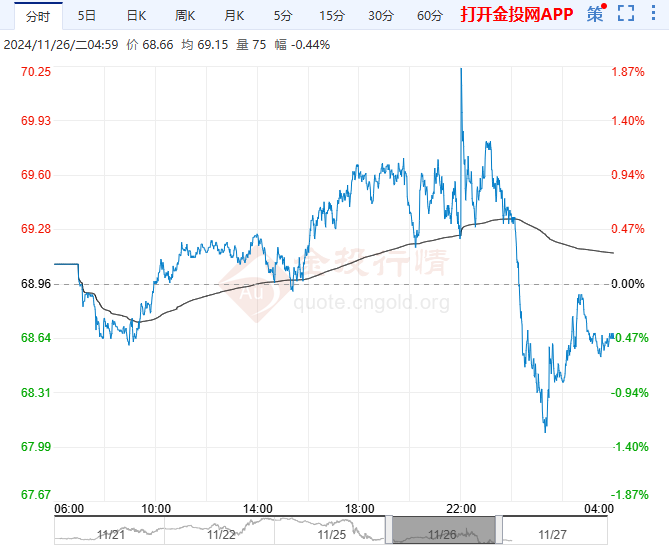This screenshot has height=546, width=670.
Task: Select the 分时 time-sharing tab
Action: click(37, 15)
